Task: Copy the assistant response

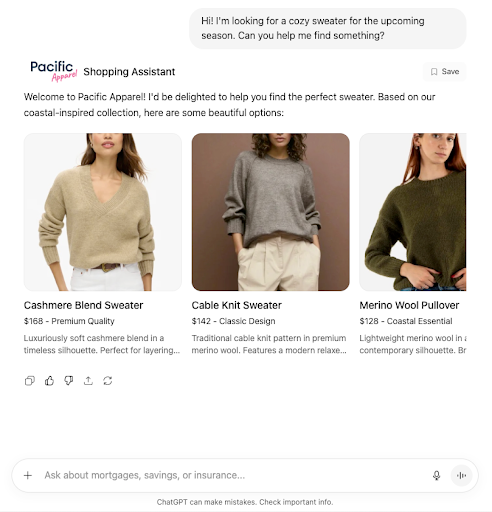Action: pyautogui.click(x=30, y=381)
